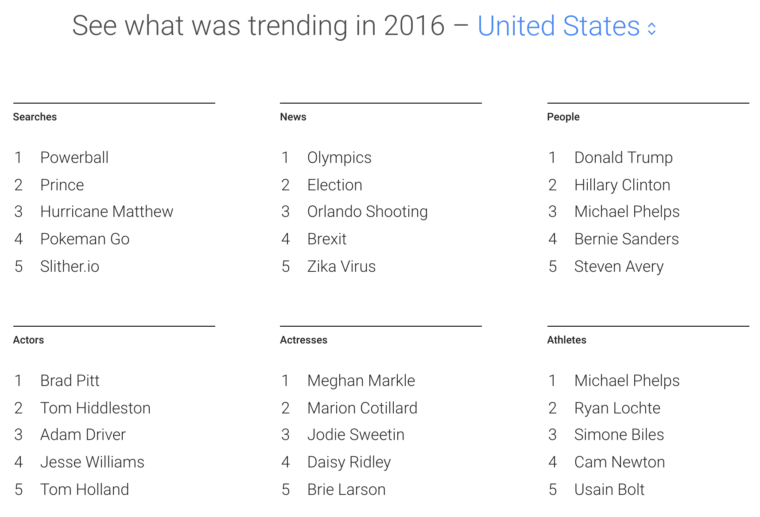Image resolution: width=760 pixels, height=517 pixels.
Task: Click Orlando Shooting news item
Action: click(x=367, y=212)
